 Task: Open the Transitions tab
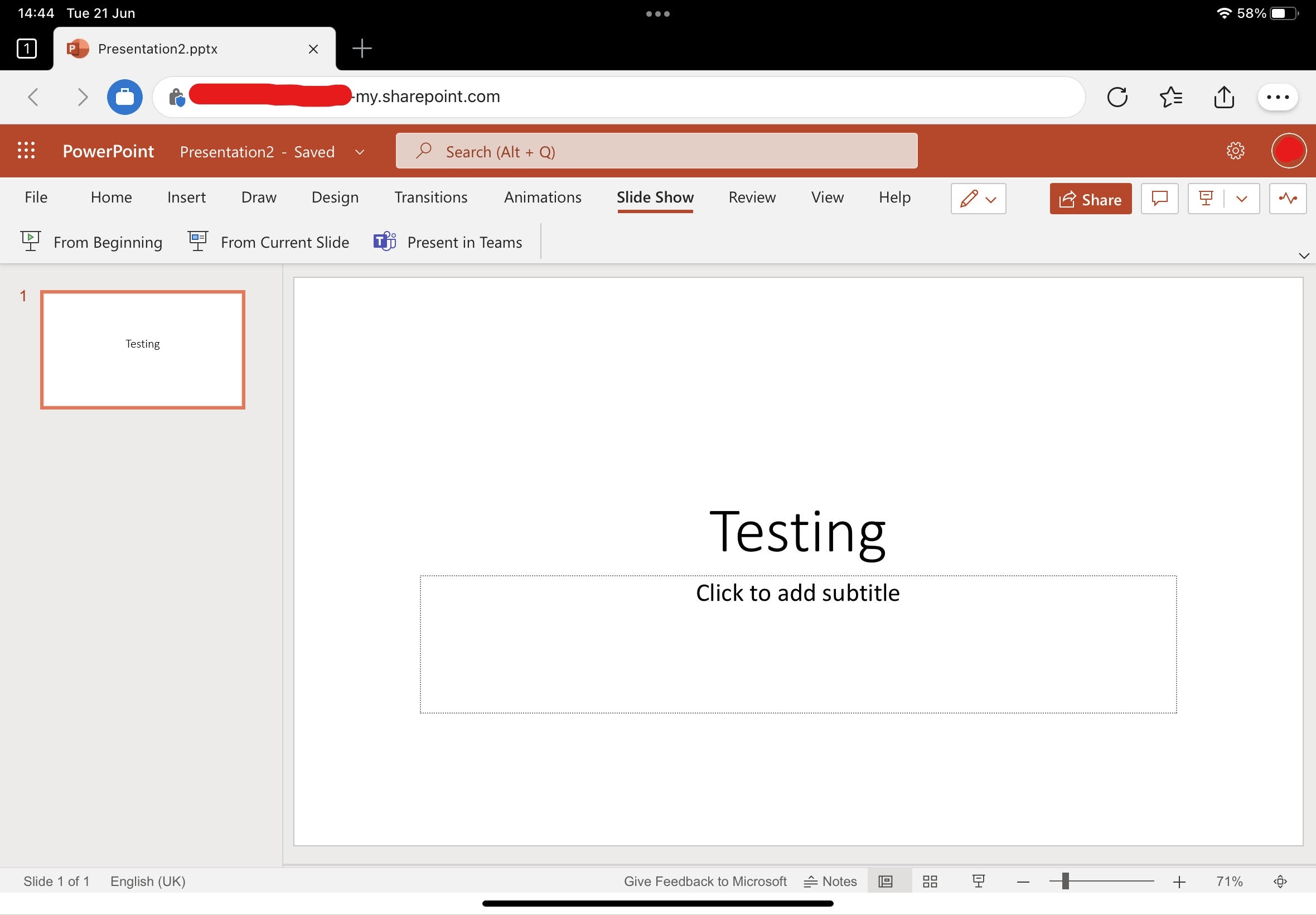point(431,197)
